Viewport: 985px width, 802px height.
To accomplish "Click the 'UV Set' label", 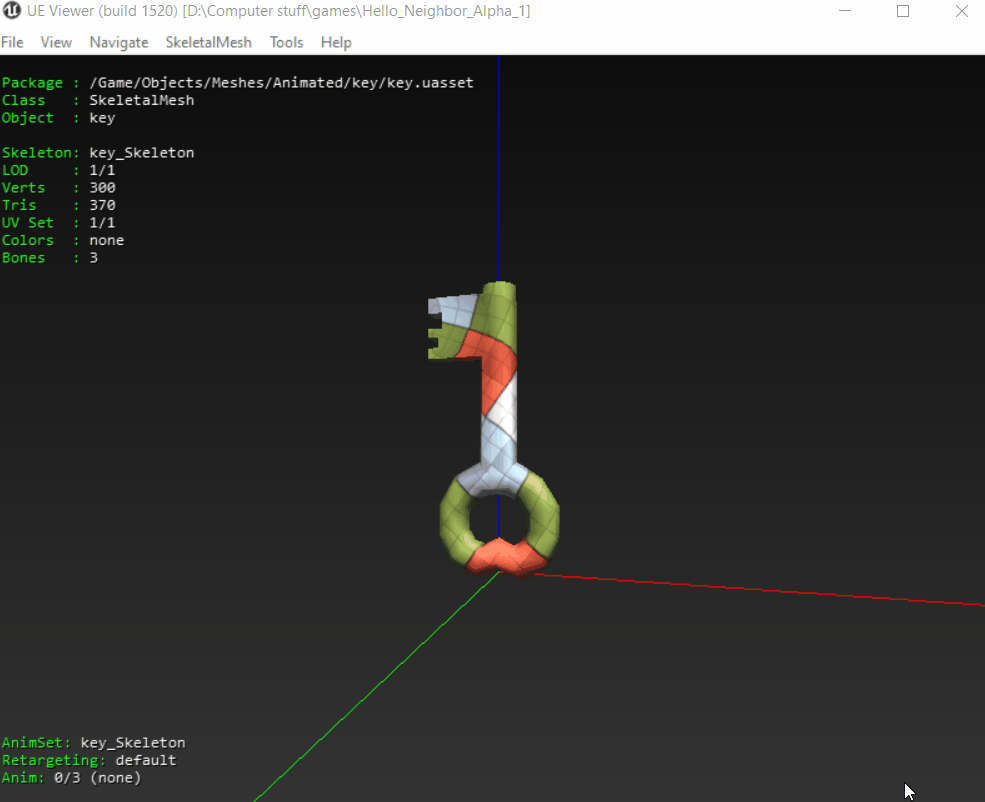I will pos(28,223).
